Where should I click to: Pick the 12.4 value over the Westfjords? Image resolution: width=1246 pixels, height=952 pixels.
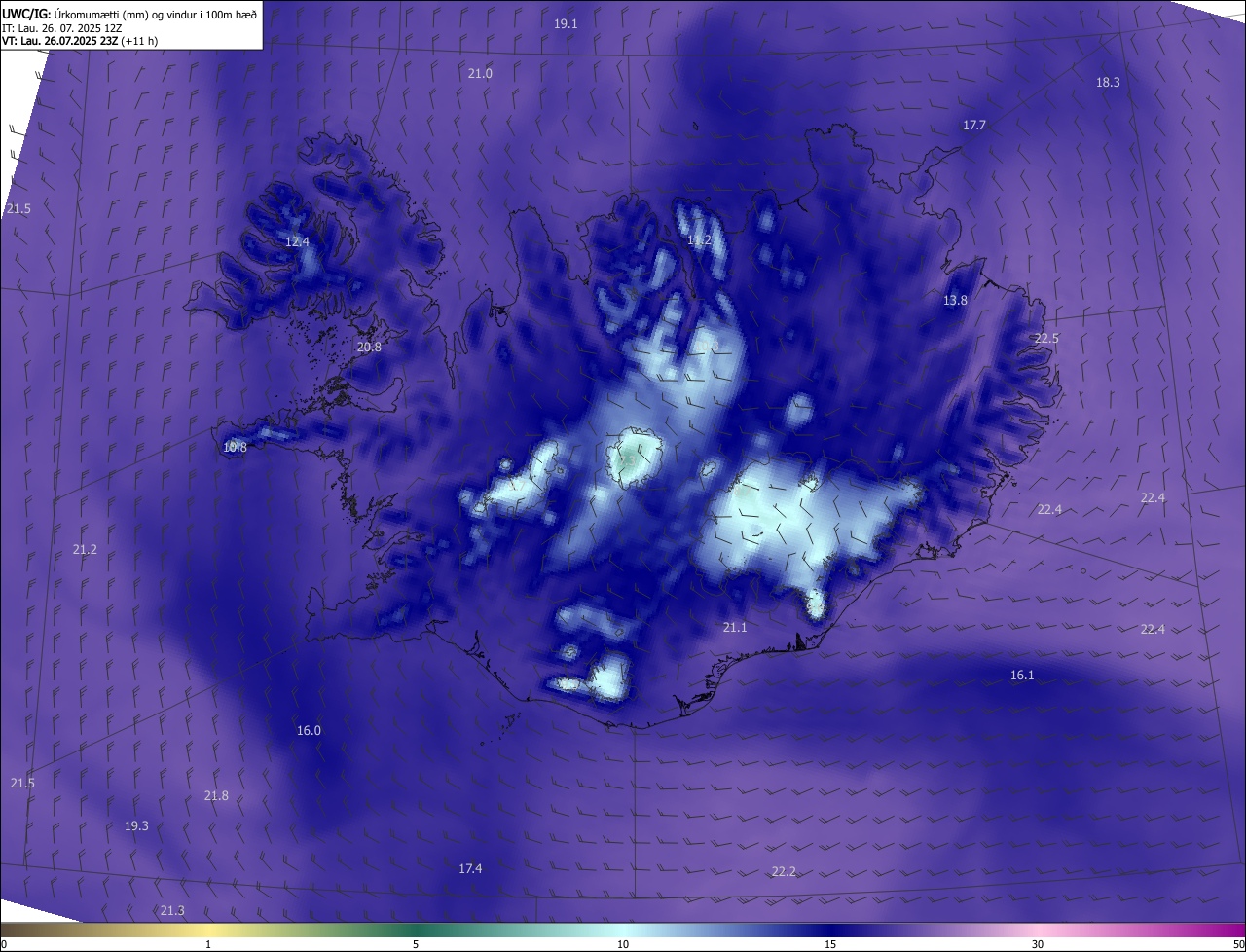(297, 241)
